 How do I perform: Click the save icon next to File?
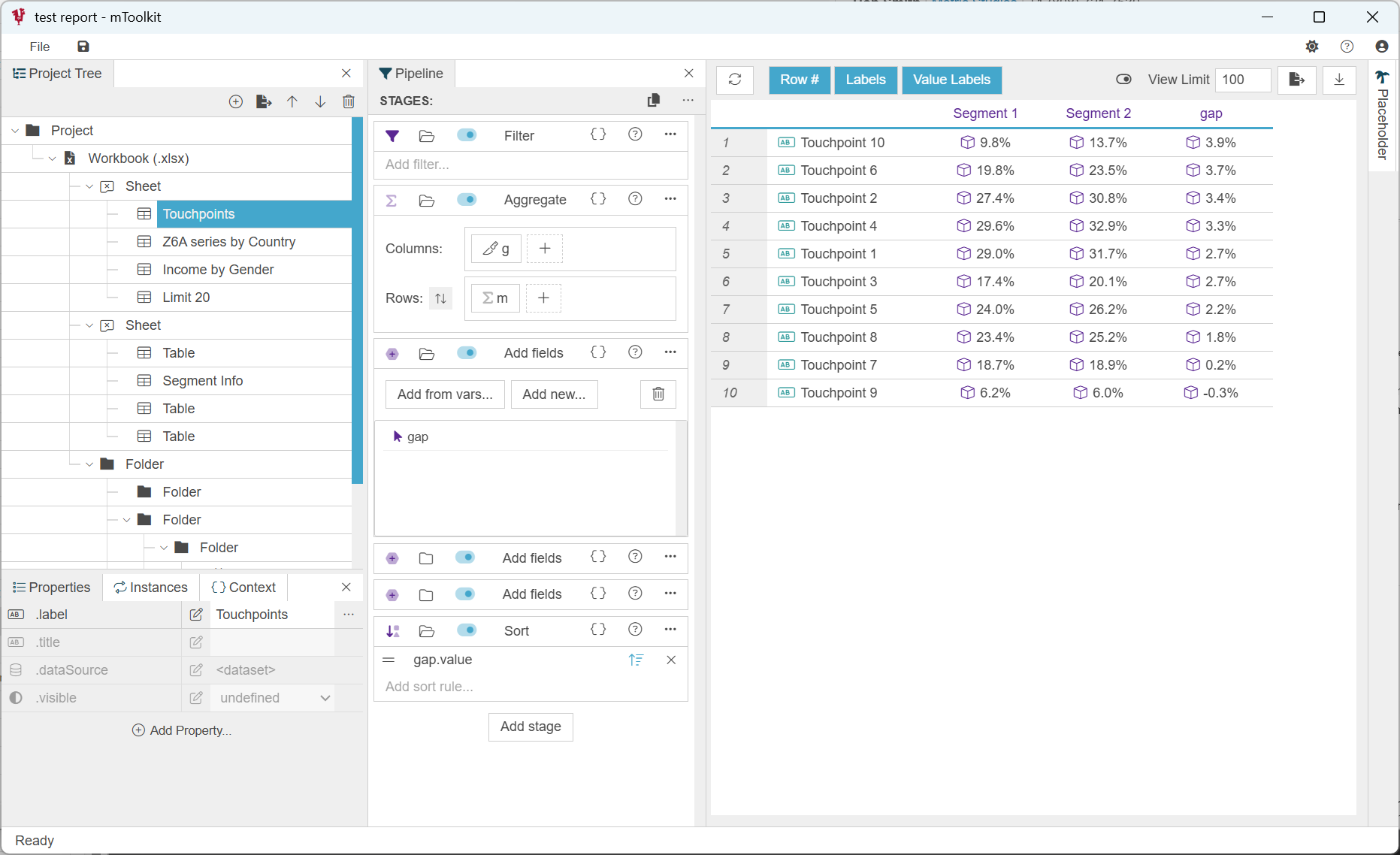(x=83, y=47)
